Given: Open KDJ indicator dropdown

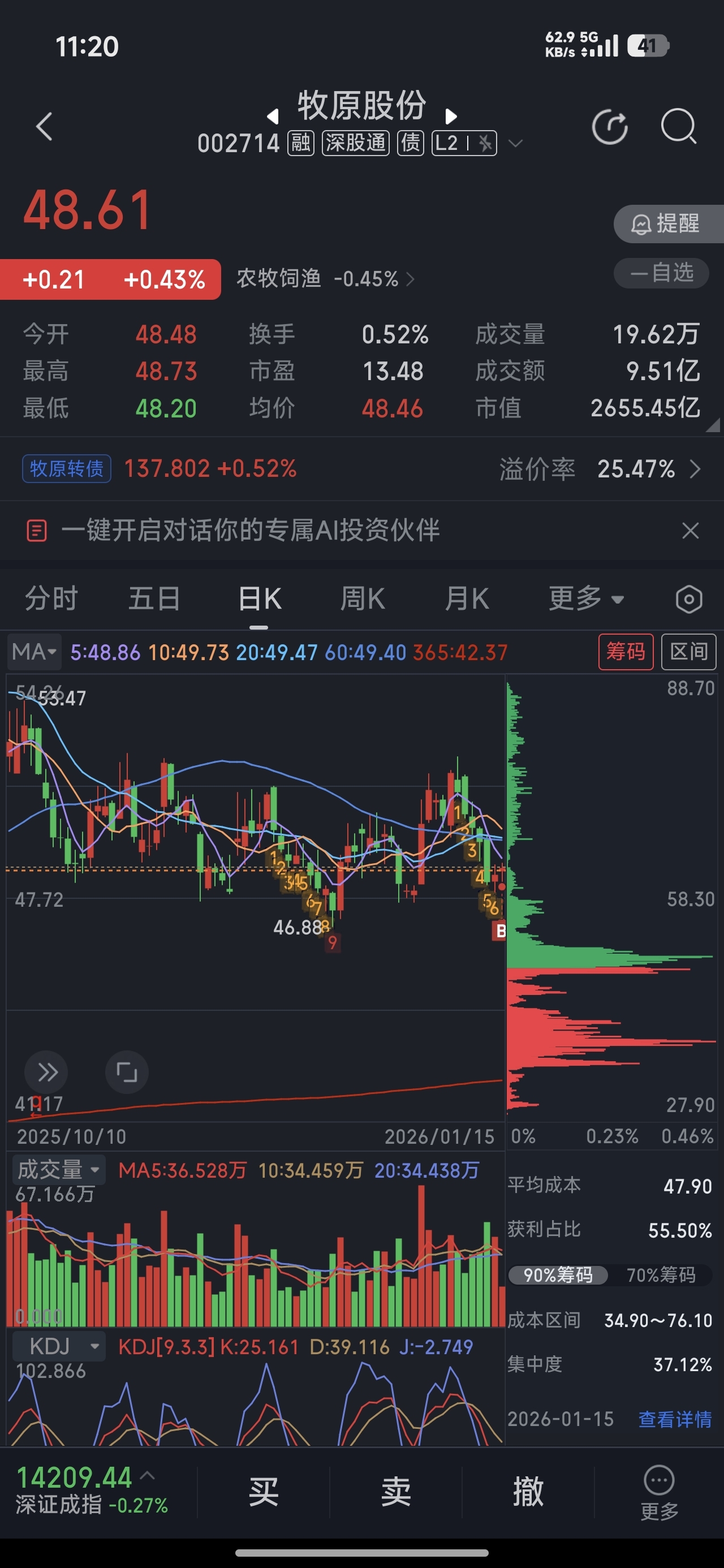Looking at the screenshot, I should point(58,1346).
